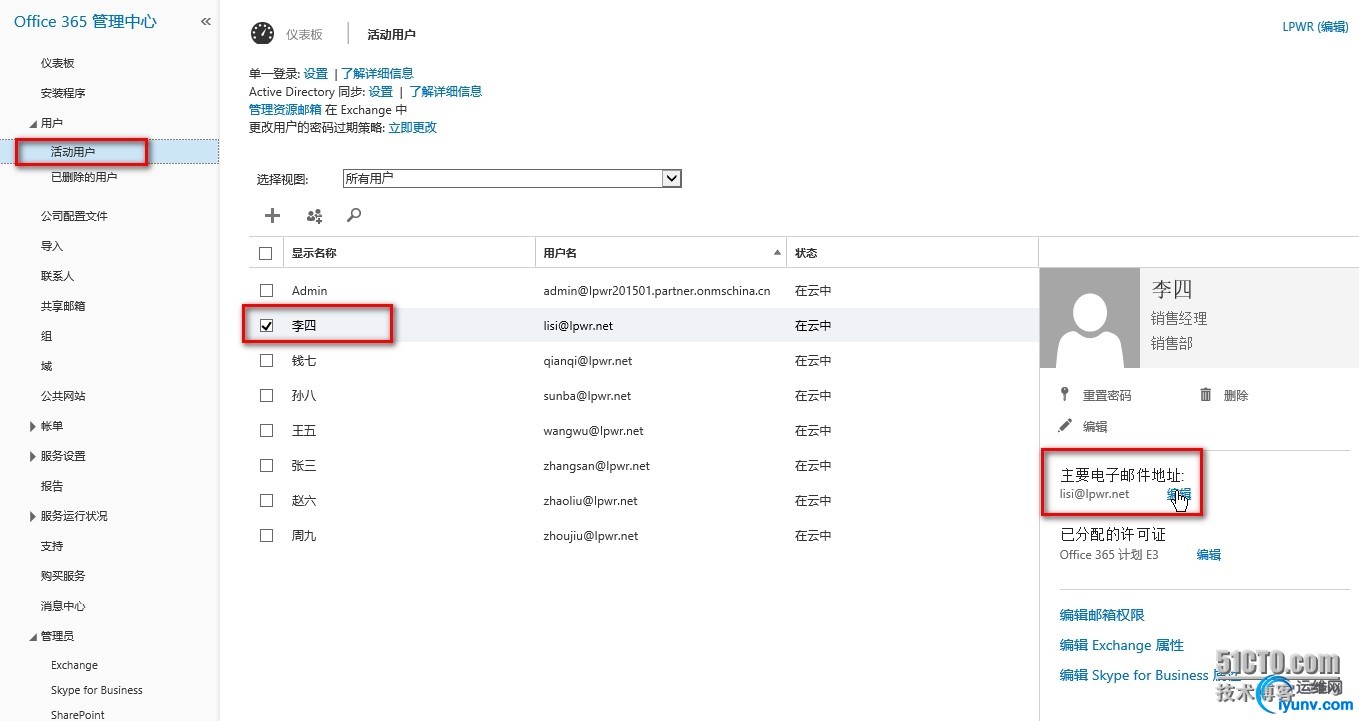Screen dimensions: 1359x721
Task: Expand the 帐单 section
Action: (33, 426)
